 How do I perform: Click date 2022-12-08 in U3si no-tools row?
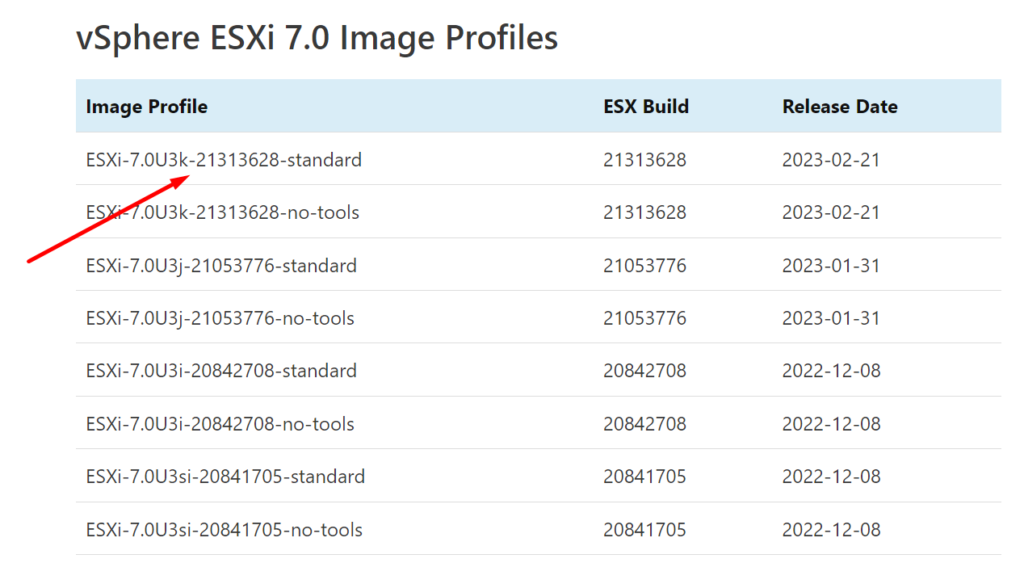(831, 530)
